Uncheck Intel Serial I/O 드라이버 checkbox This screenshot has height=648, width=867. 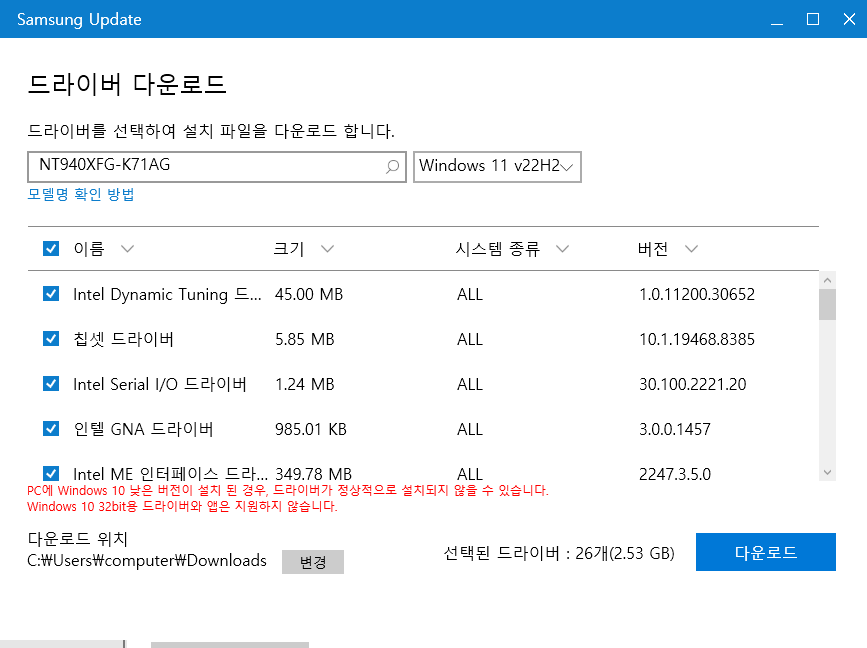(51, 384)
